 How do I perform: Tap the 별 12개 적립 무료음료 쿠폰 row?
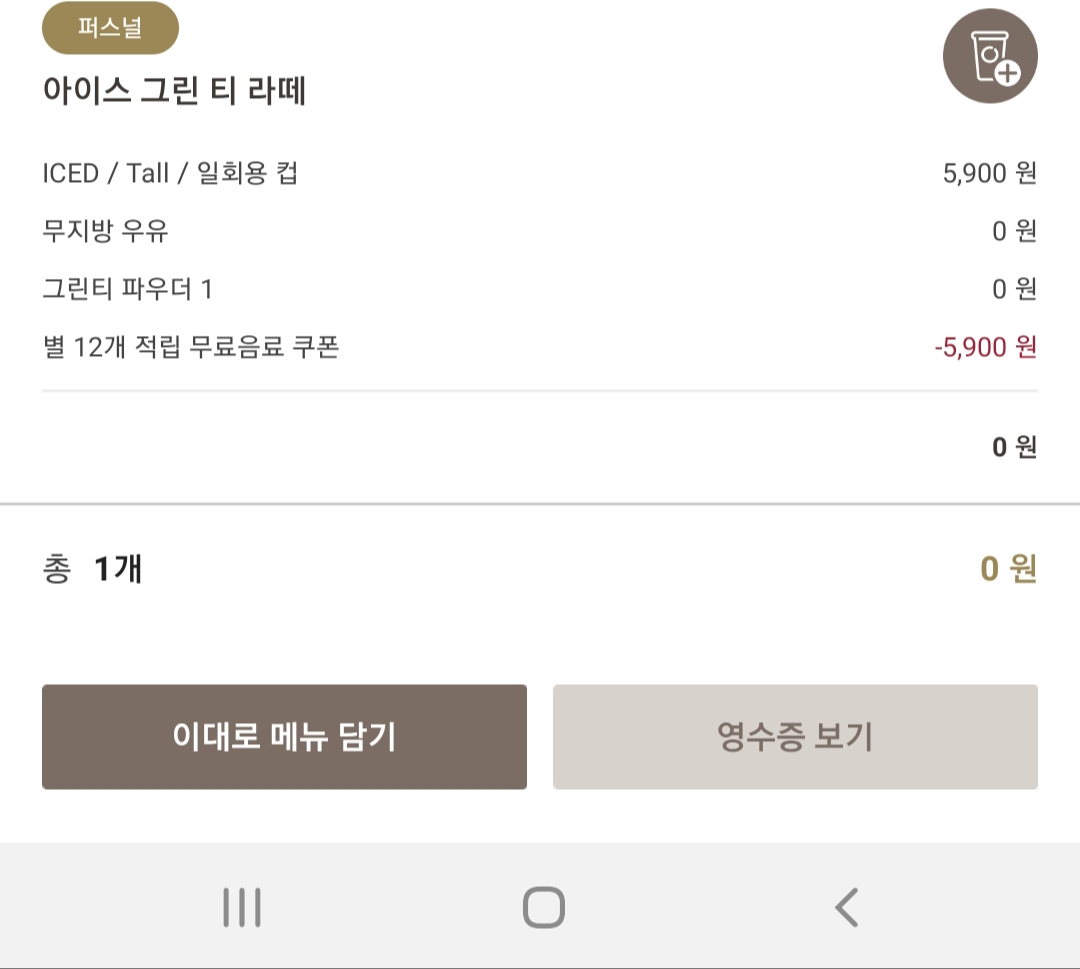tap(540, 346)
